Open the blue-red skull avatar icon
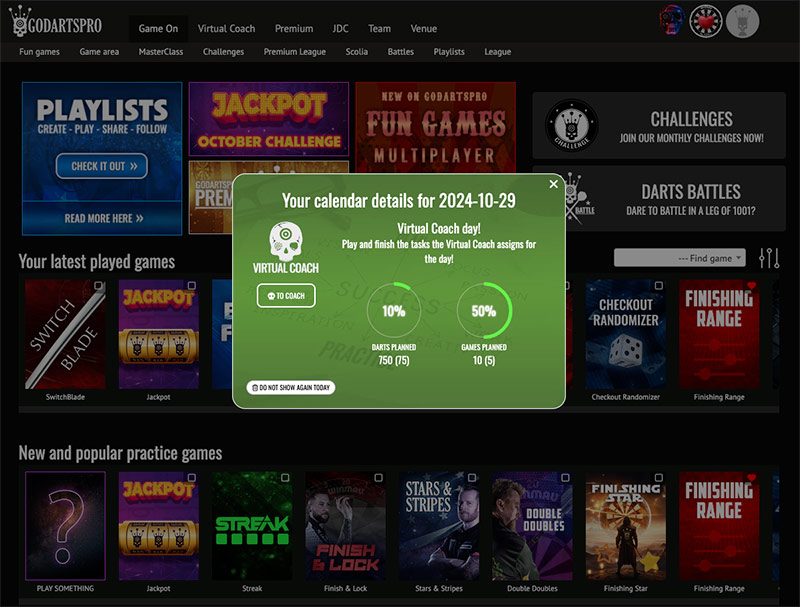Screen dimensions: 800x607 (670, 21)
